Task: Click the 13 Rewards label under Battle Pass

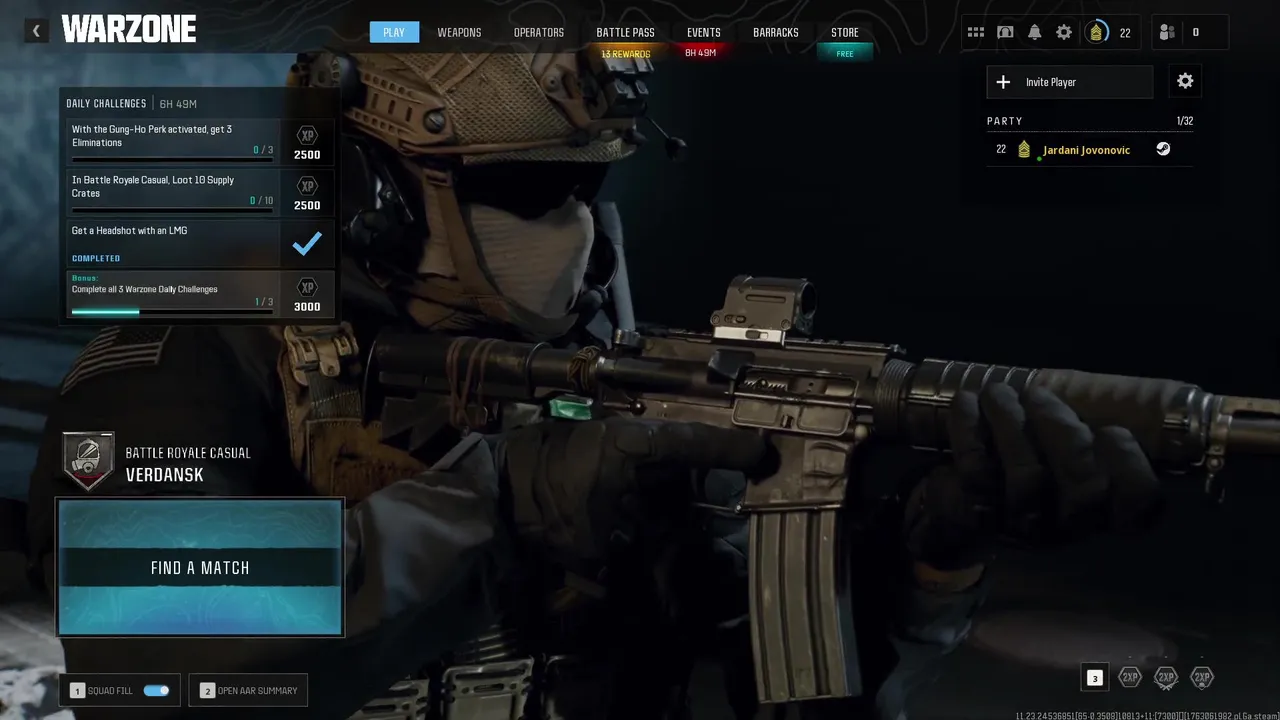Action: point(626,54)
